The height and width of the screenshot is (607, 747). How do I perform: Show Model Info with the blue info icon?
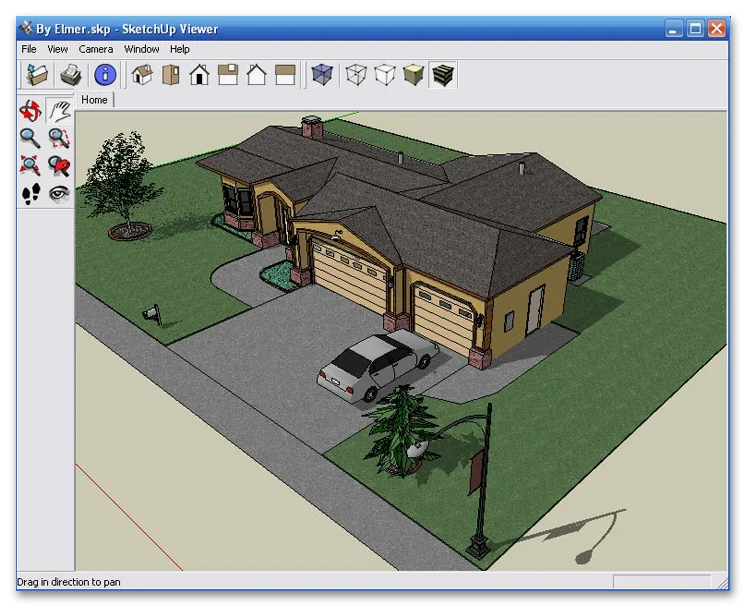tap(105, 74)
